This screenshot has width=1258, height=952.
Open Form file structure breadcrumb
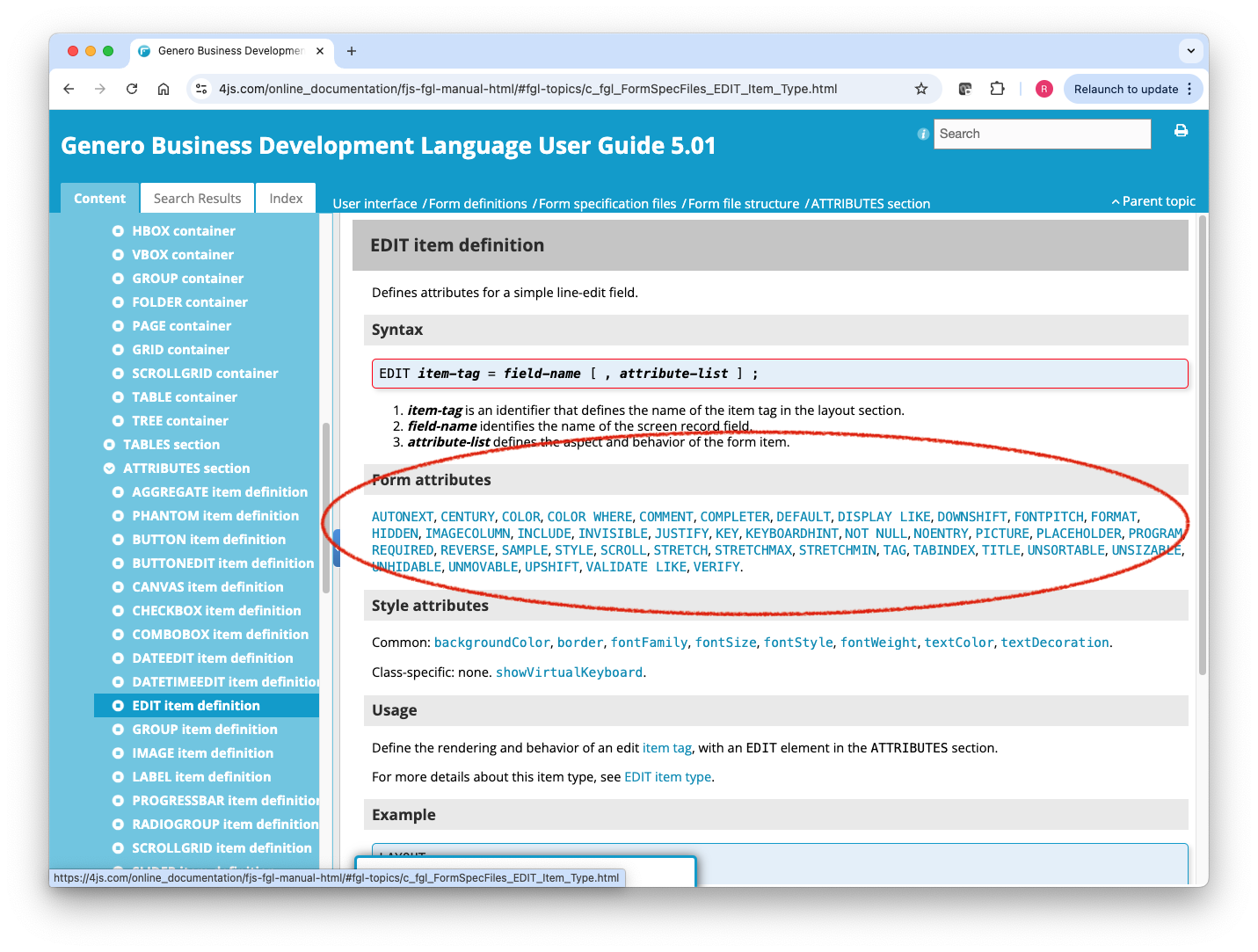point(743,204)
